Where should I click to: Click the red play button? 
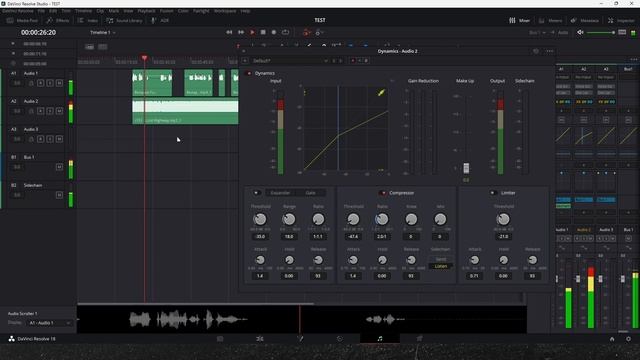point(252,32)
